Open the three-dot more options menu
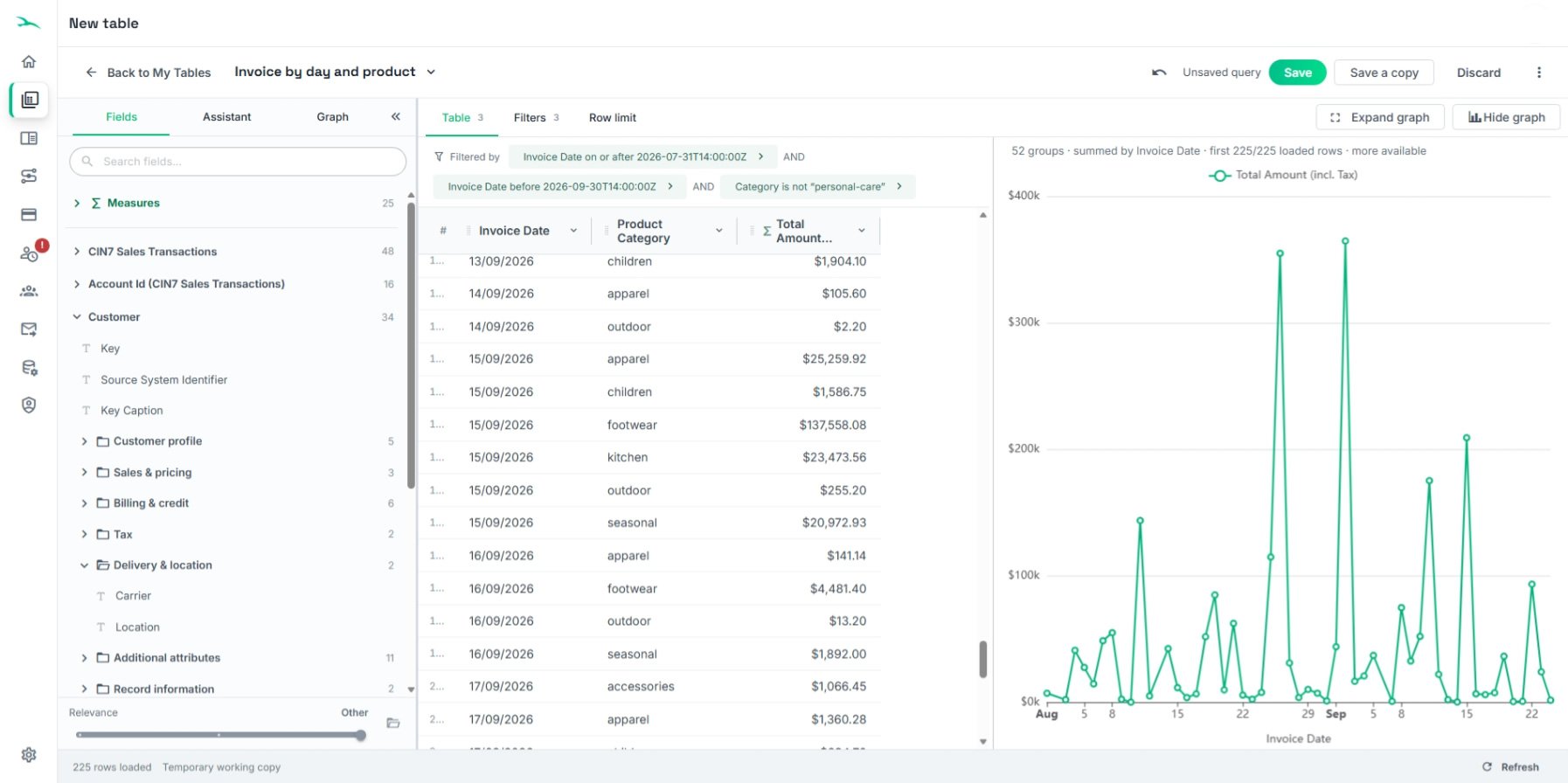Screen dimensions: 1568x783 point(1539,73)
